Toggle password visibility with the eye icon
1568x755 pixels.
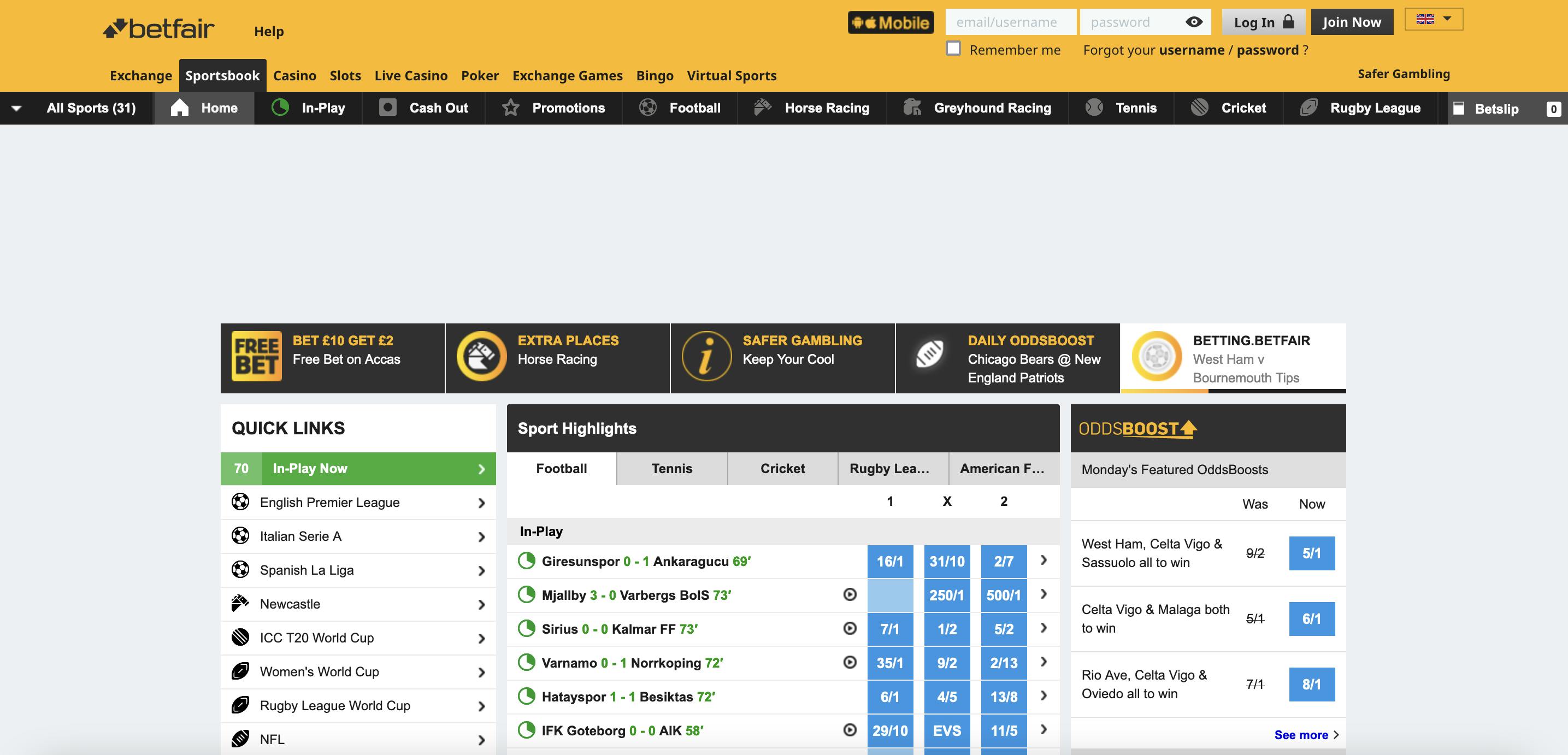click(x=1194, y=22)
